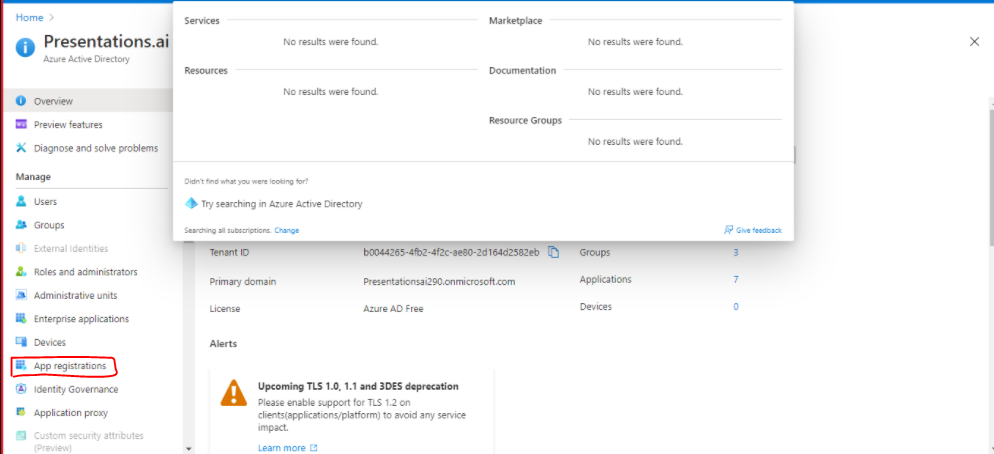Screen dimensions: 994x454
Task: Open the Devices label in sidebar
Action: pyautogui.click(x=49, y=342)
